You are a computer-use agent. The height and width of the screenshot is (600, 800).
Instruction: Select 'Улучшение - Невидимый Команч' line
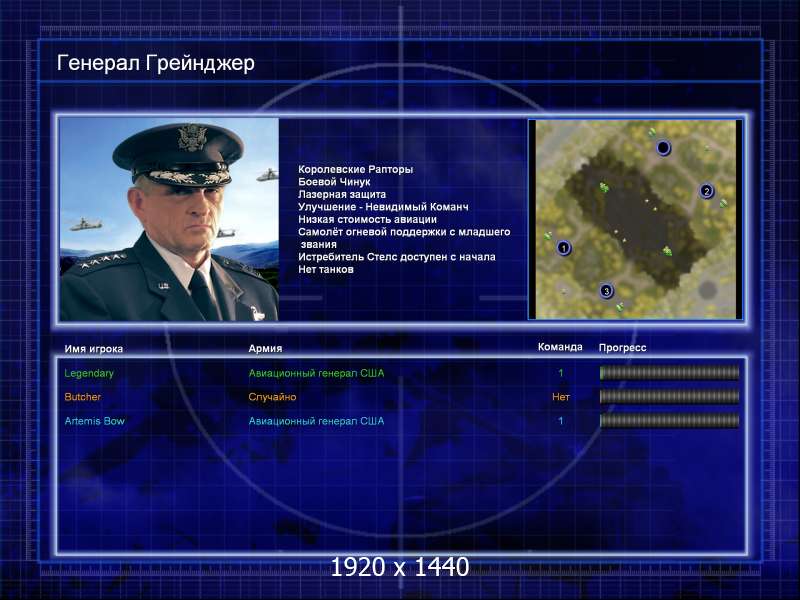click(383, 207)
